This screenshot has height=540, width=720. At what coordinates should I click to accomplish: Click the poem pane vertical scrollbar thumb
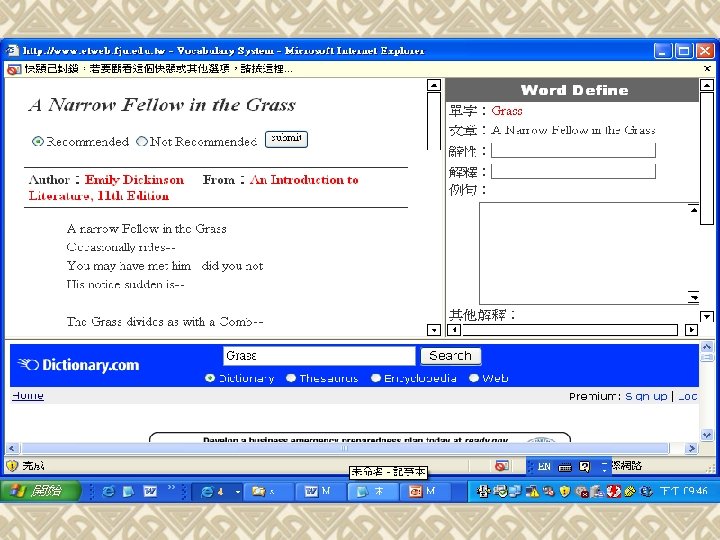[433, 121]
